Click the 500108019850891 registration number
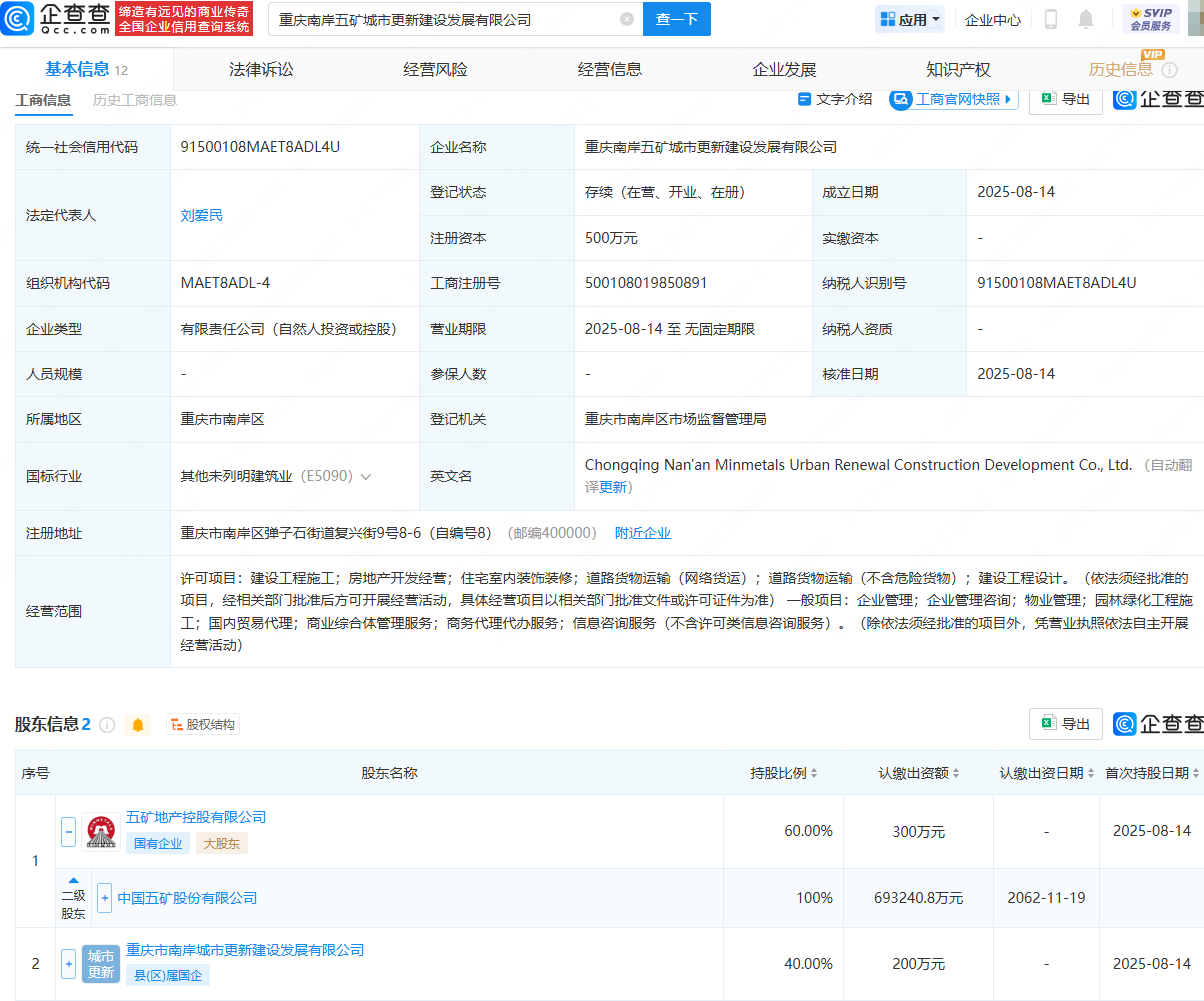Screen dimensions: 1204x1001 click(646, 283)
